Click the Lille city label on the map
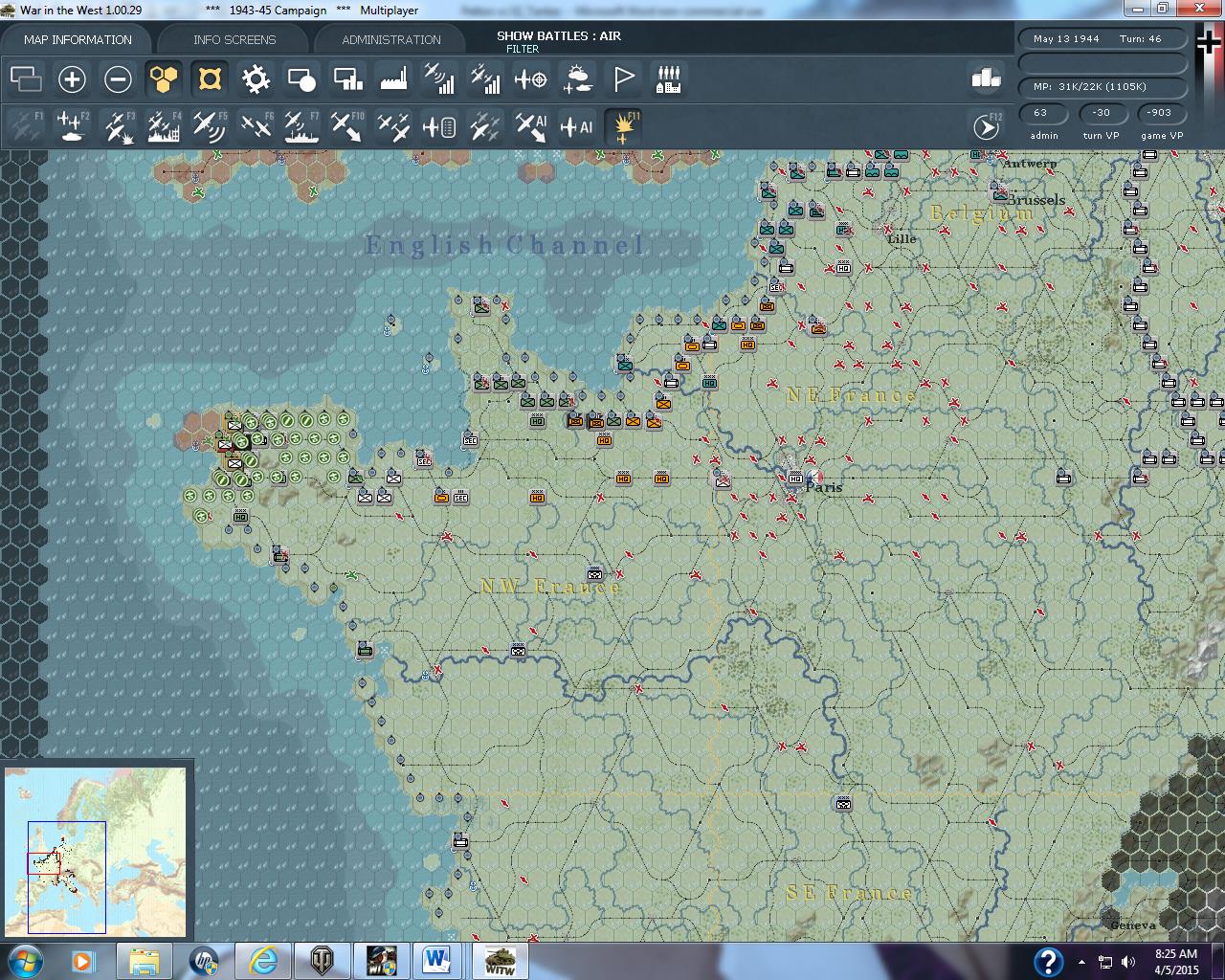Screen dimensions: 1225x980 902,238
